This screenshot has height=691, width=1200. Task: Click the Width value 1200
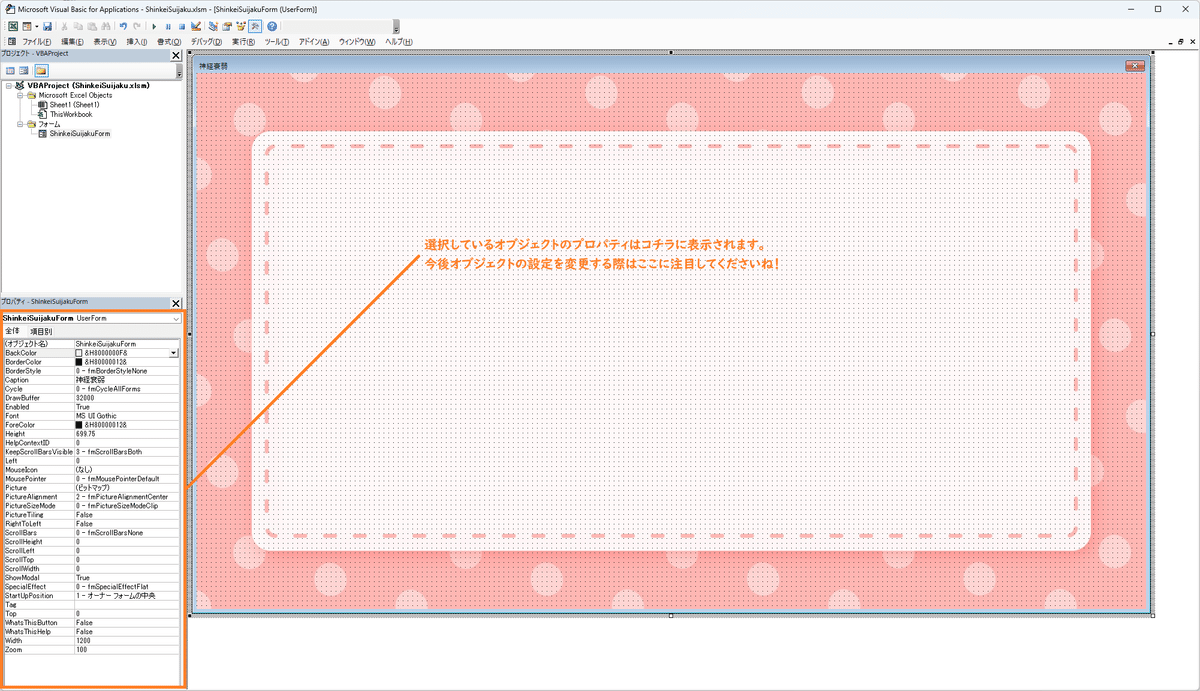pos(127,641)
